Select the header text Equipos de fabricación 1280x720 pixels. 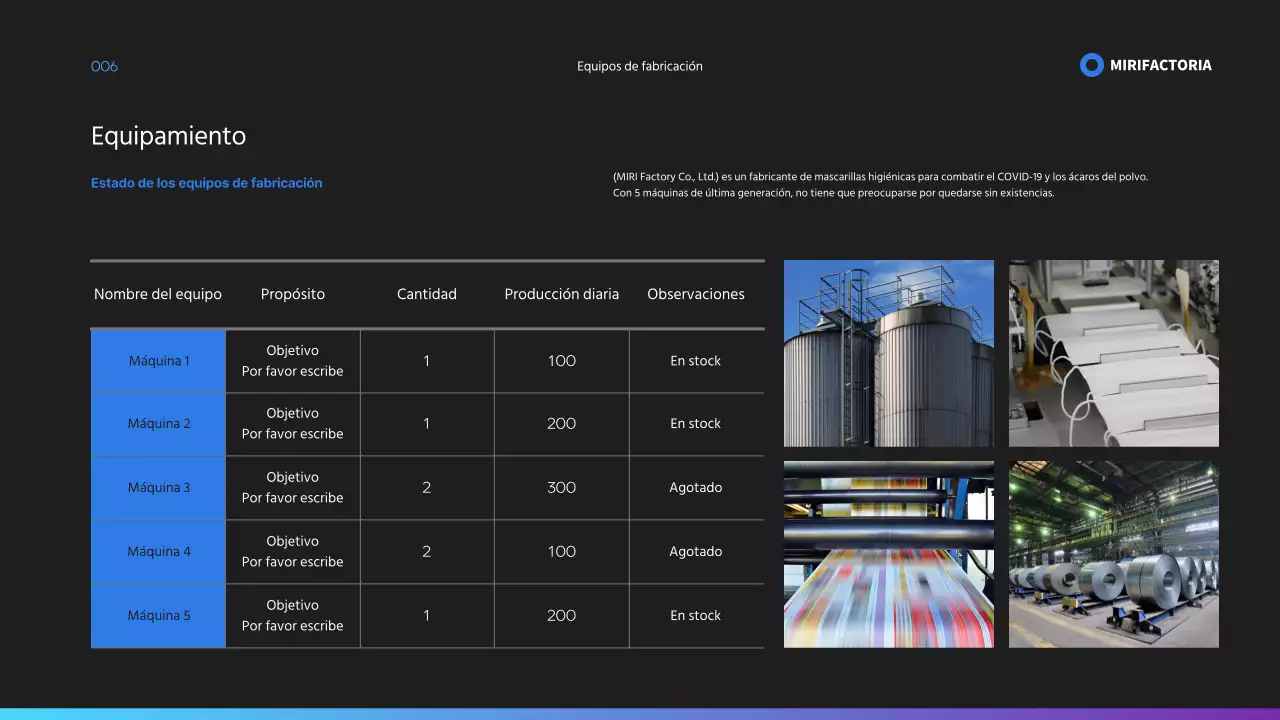coord(640,66)
